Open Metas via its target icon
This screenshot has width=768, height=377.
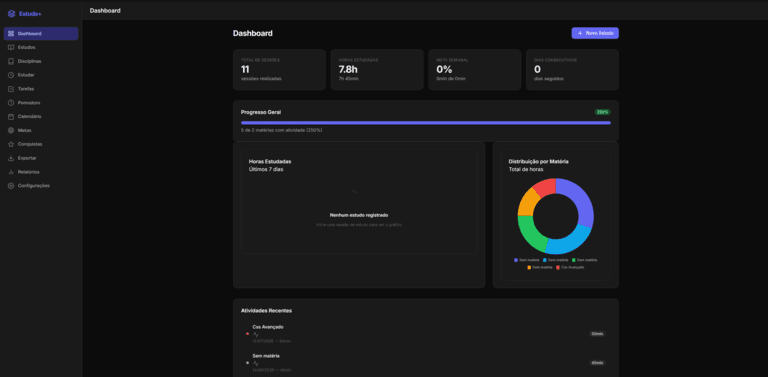(11, 130)
